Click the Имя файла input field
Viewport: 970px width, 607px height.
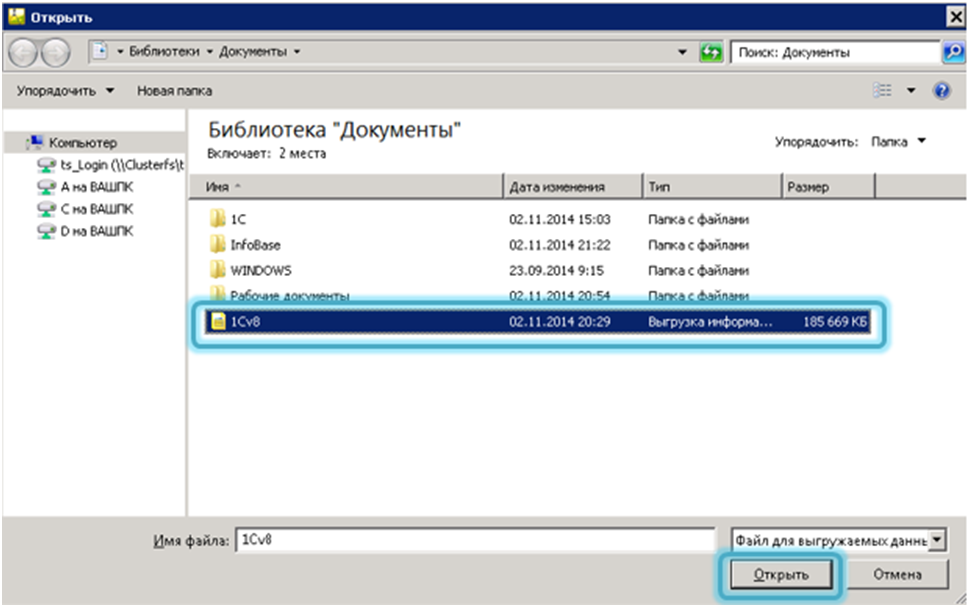[475, 540]
